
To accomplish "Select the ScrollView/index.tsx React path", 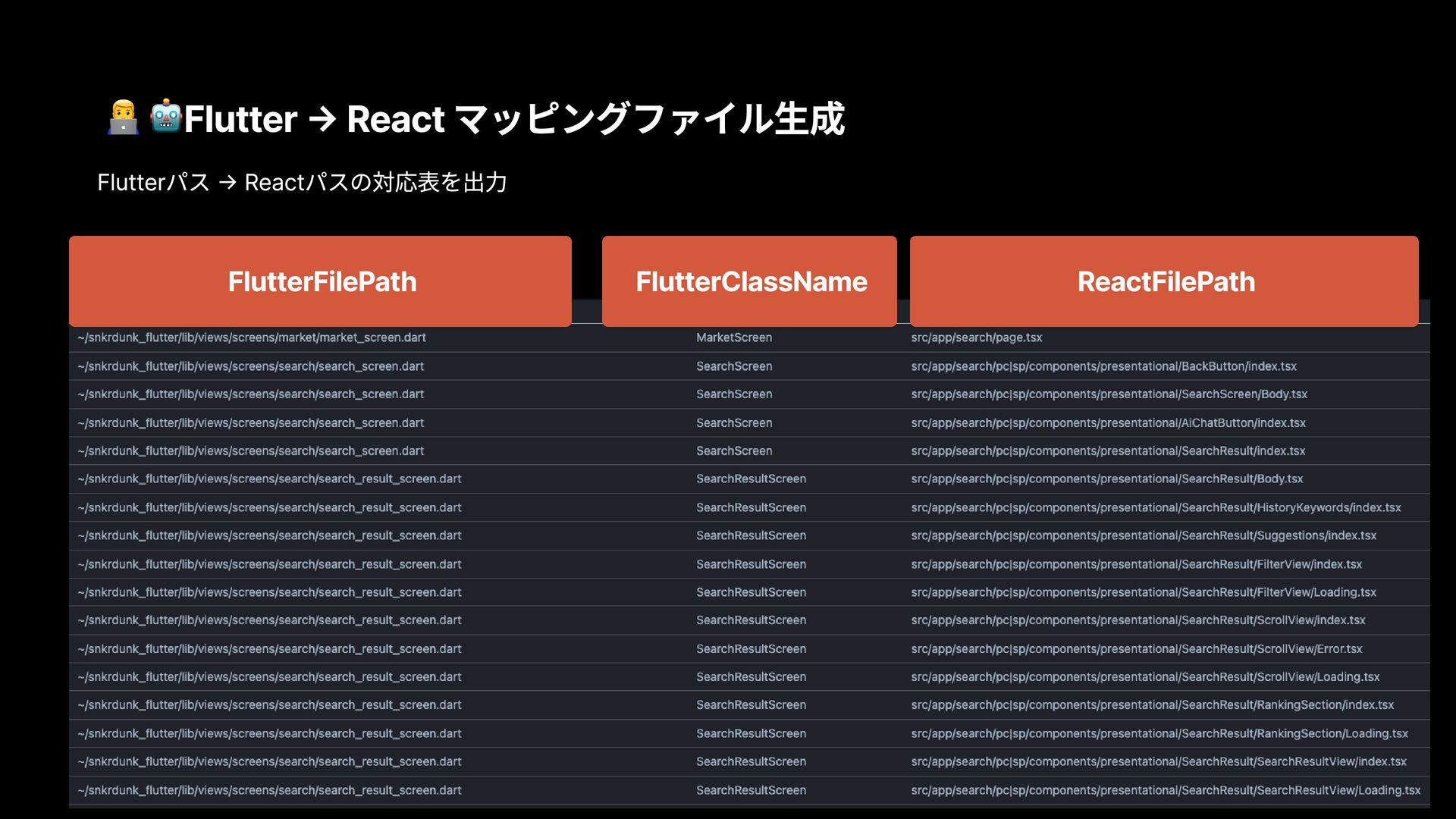I will pos(1138,620).
